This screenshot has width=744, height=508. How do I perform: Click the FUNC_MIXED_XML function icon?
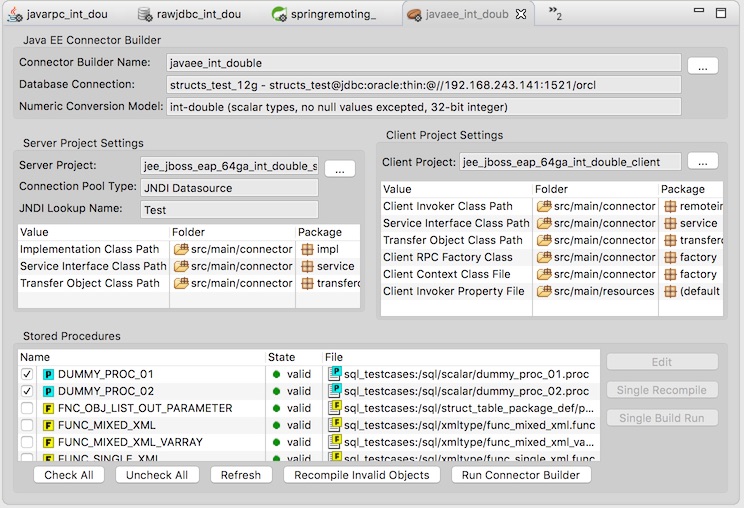[47, 425]
